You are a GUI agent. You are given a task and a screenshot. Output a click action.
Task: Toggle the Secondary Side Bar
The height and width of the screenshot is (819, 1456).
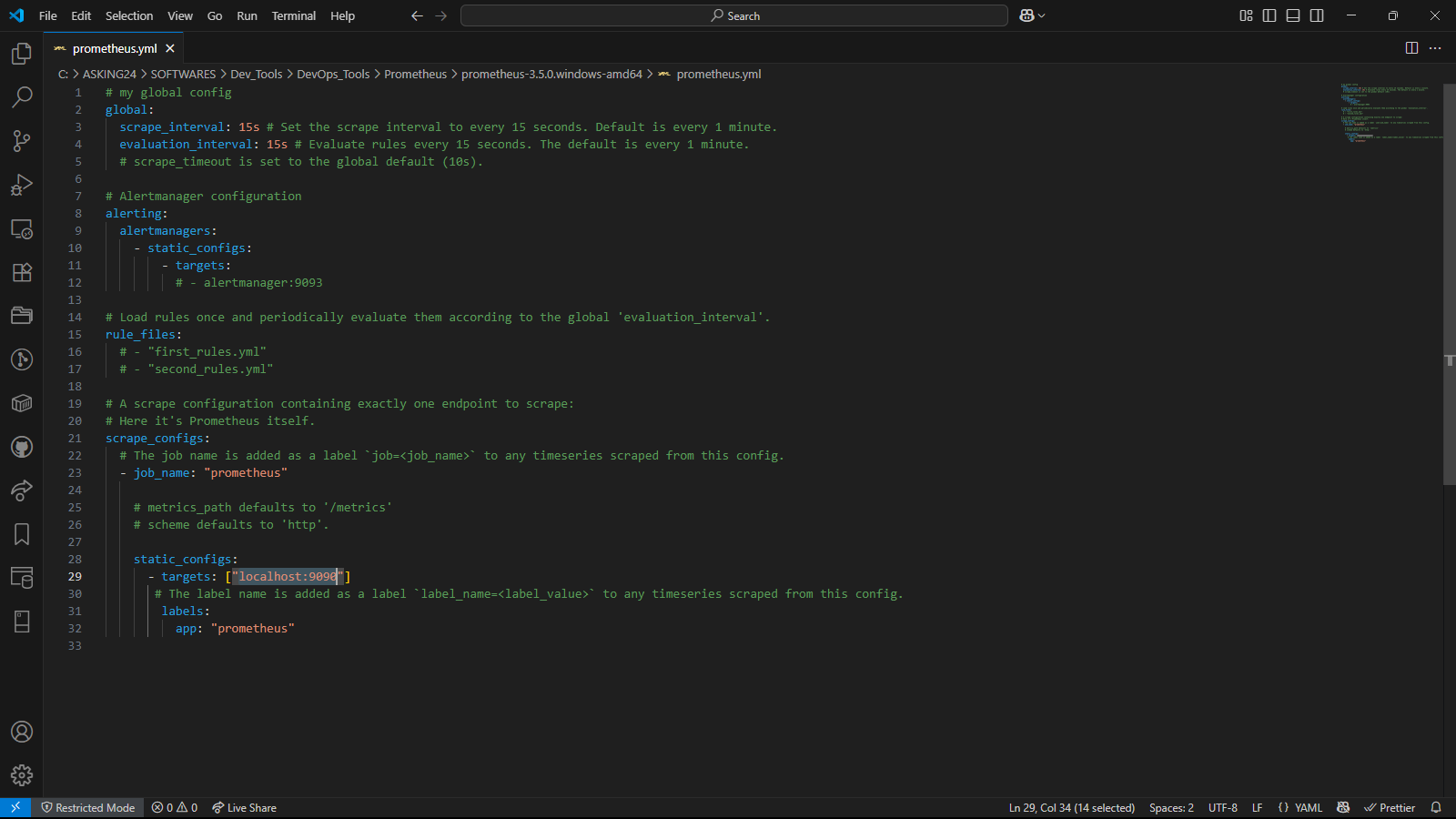click(x=1317, y=15)
